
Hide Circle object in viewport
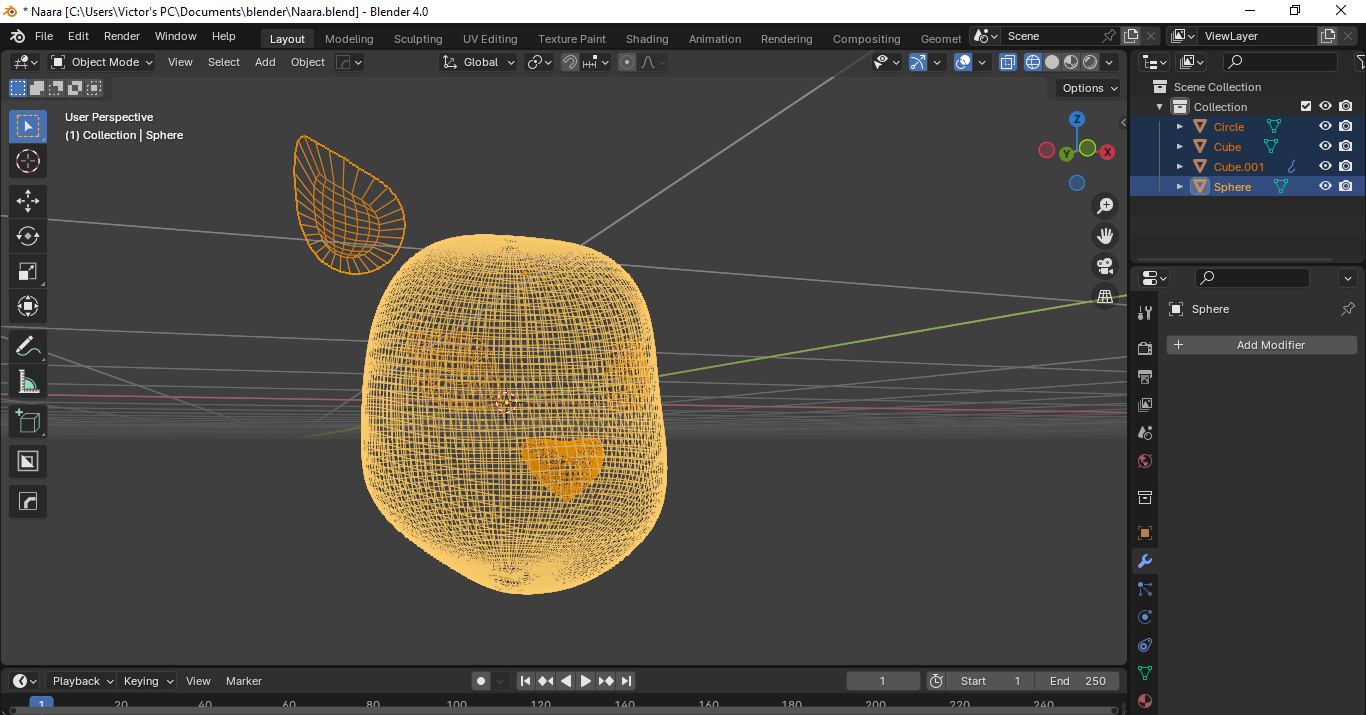pos(1325,127)
